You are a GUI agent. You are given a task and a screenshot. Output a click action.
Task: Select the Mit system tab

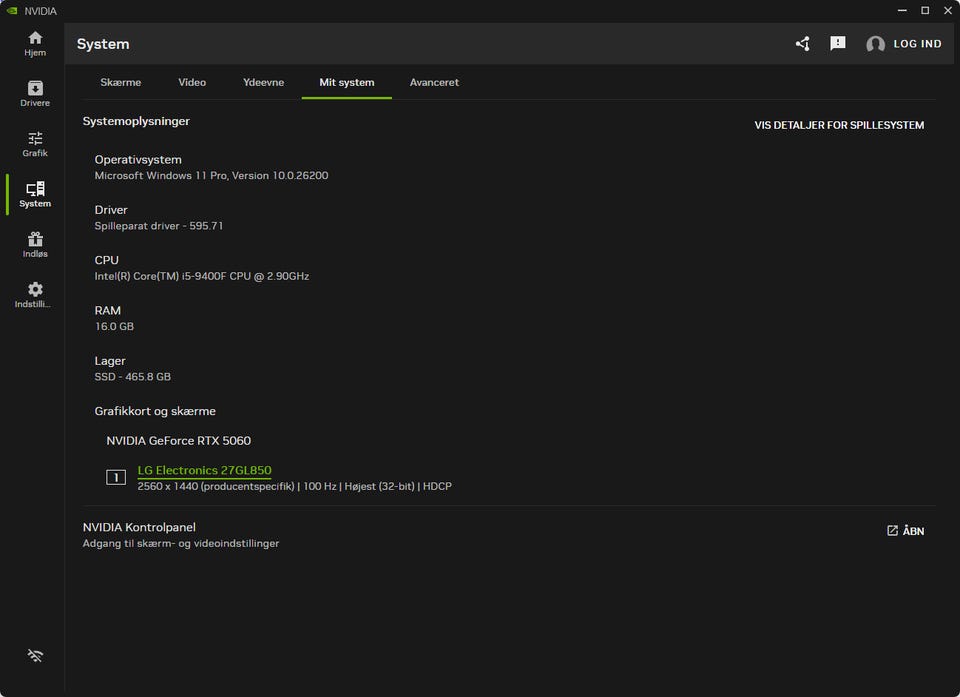click(347, 82)
